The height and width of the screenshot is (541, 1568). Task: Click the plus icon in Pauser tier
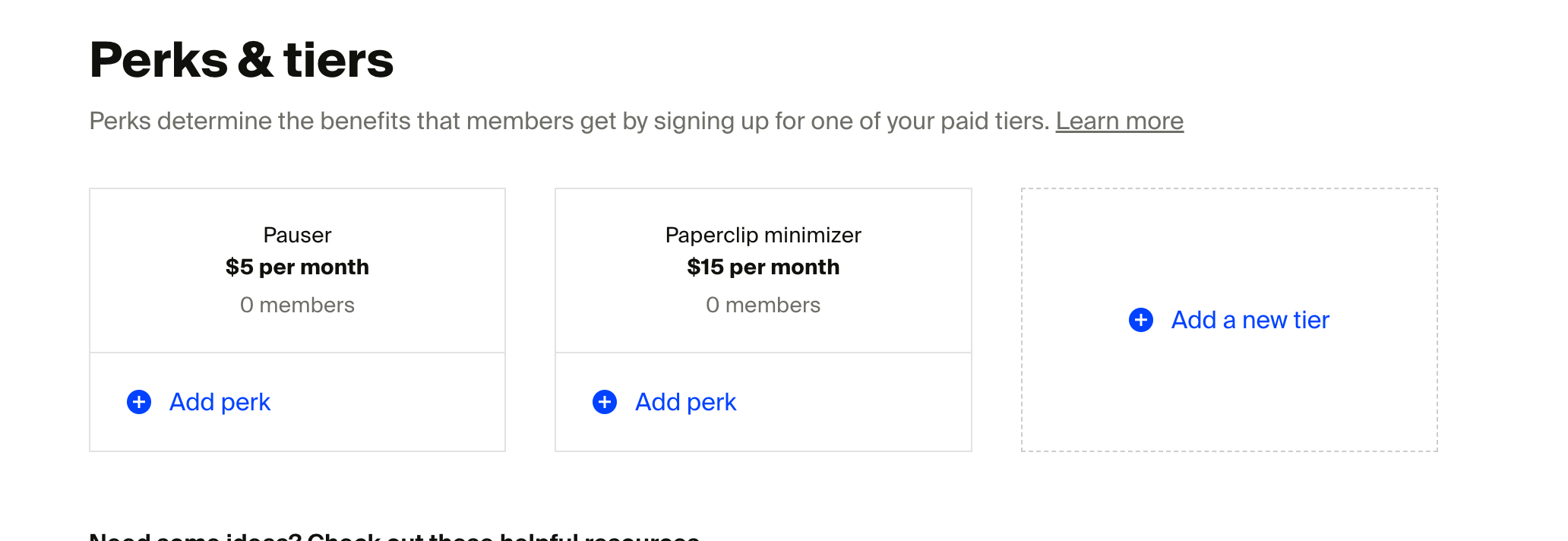tap(139, 402)
